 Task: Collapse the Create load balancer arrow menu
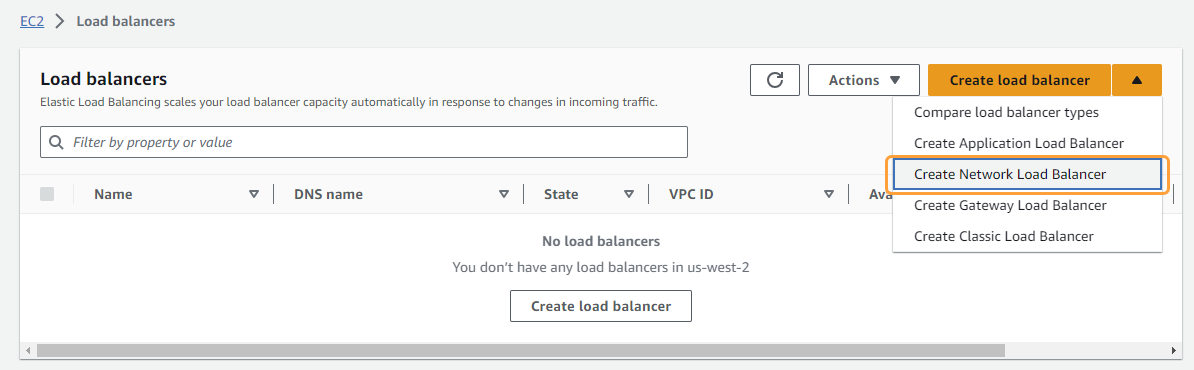pos(1137,80)
